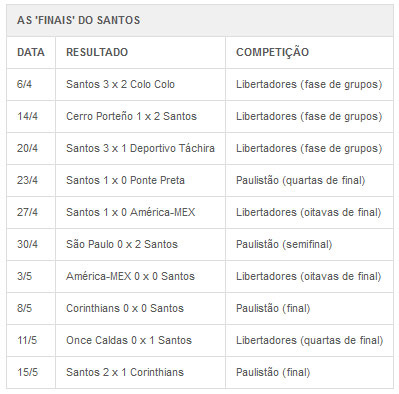The image size is (399, 394).
Task: Select the RESULTADO column header
Action: (97, 52)
